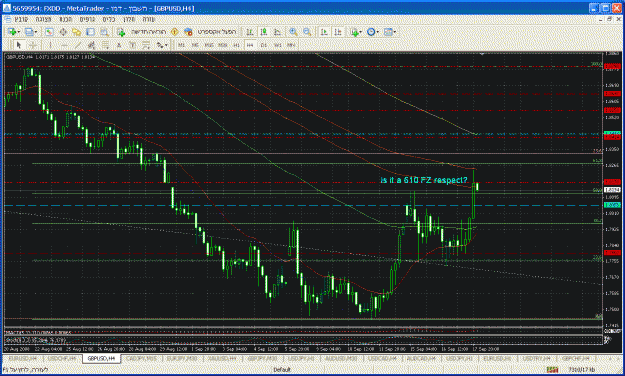Image resolution: width=625 pixels, height=376 pixels.
Task: Toggle chart shift from right border
Action: [338, 32]
